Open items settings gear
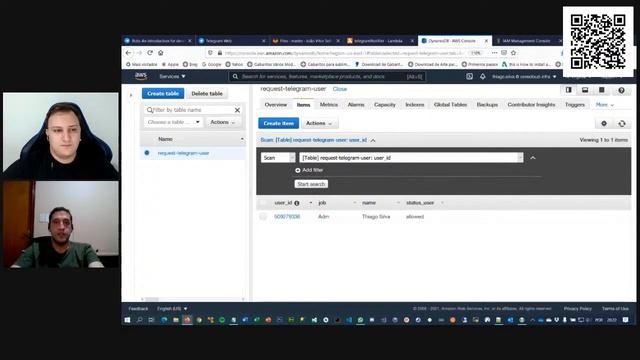The image size is (640, 360). click(x=604, y=123)
